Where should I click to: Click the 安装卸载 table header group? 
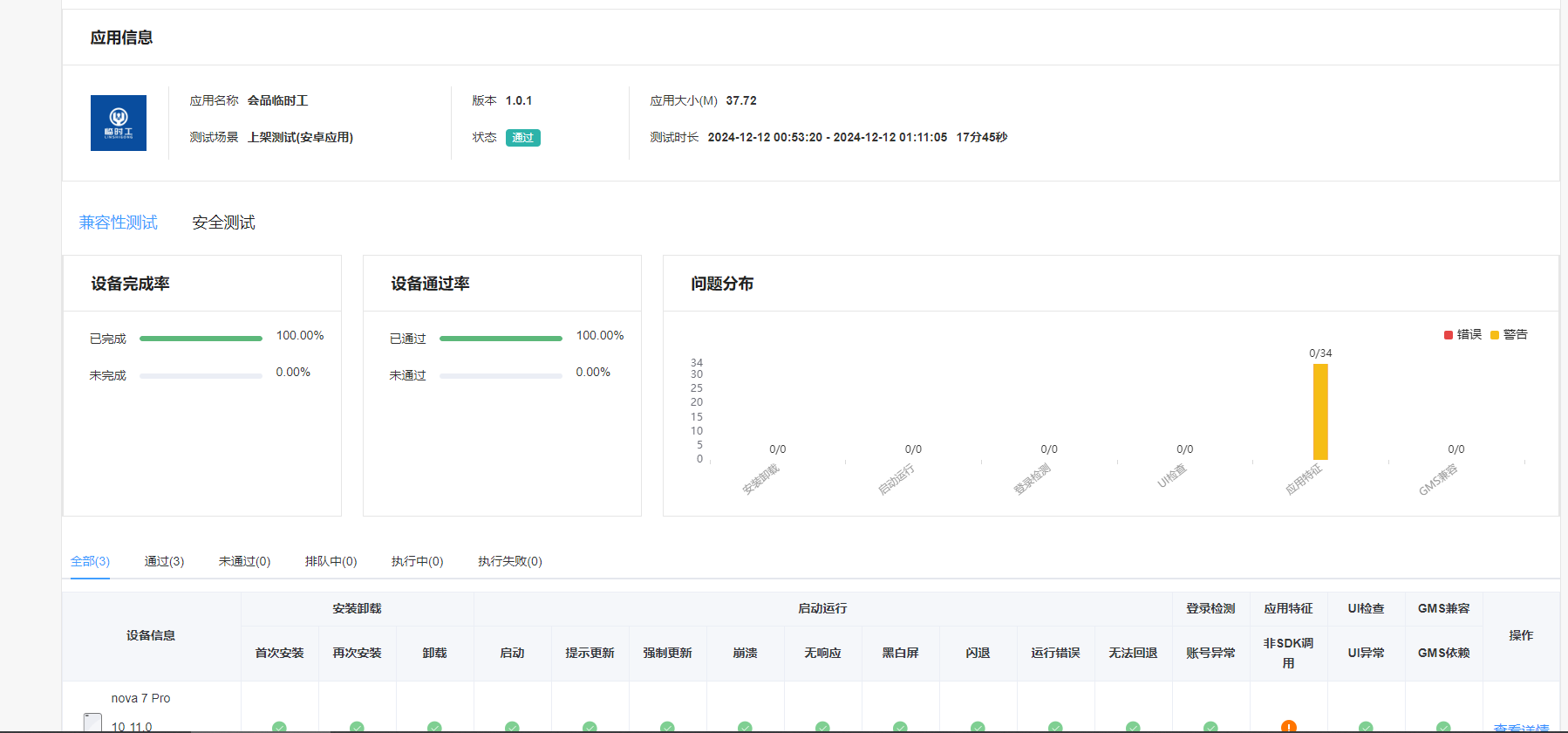357,608
